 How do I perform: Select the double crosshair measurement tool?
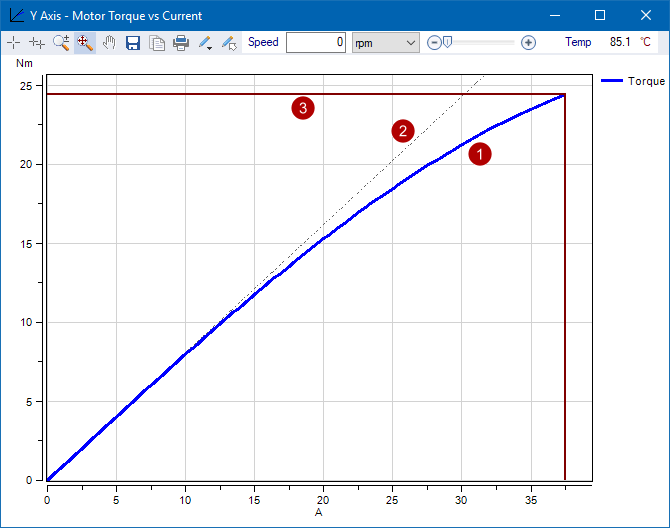(x=37, y=42)
